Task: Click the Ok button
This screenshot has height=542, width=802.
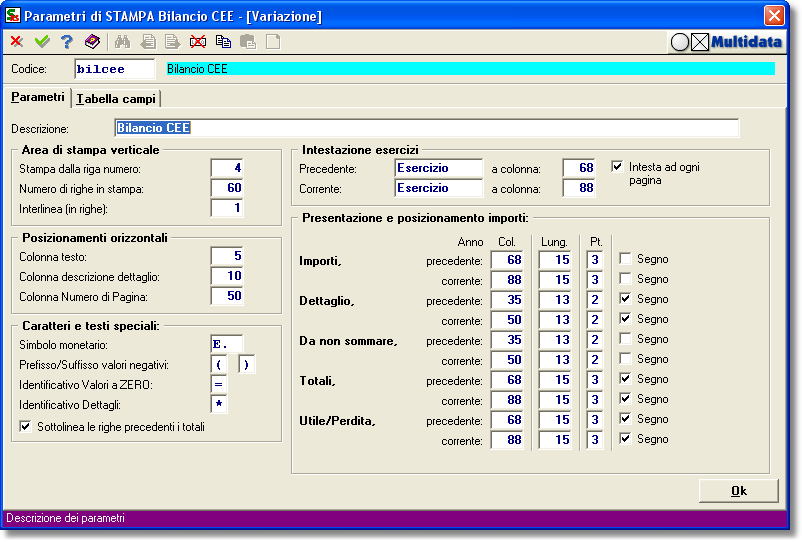Action: 739,491
